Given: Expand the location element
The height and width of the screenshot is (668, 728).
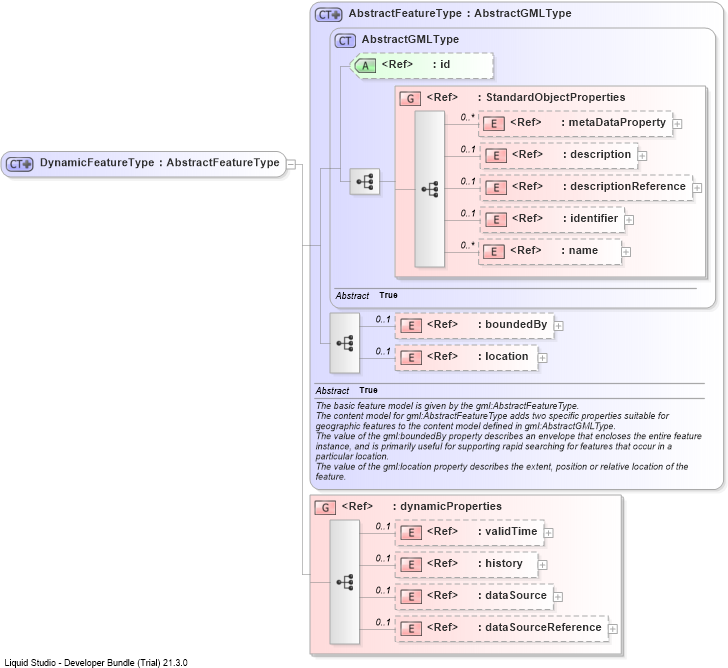Looking at the screenshot, I should click(x=542, y=358).
